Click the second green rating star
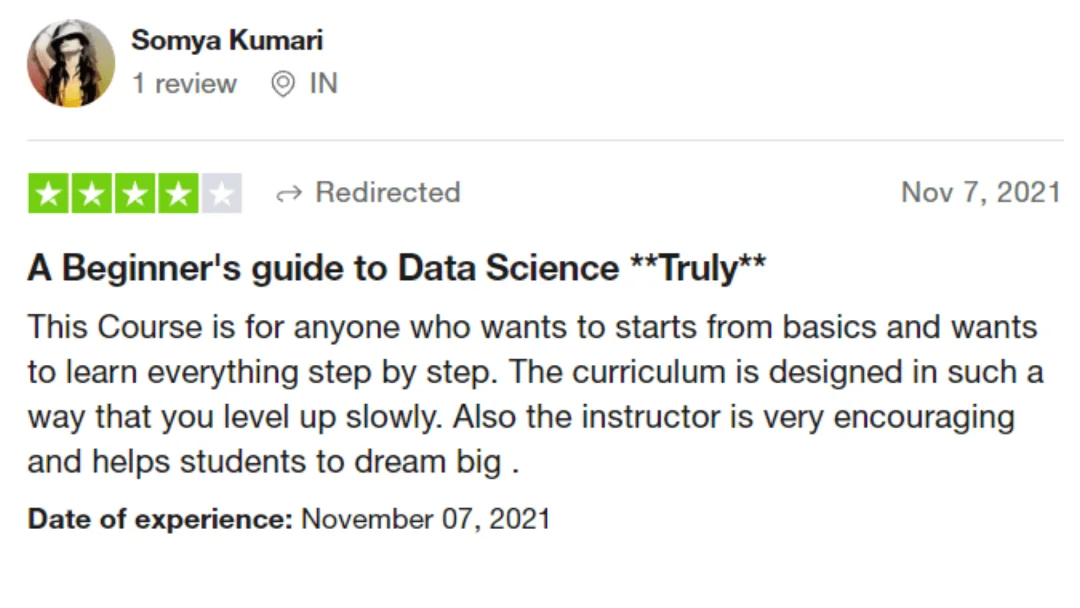The width and height of the screenshot is (1080, 608). coord(92,193)
